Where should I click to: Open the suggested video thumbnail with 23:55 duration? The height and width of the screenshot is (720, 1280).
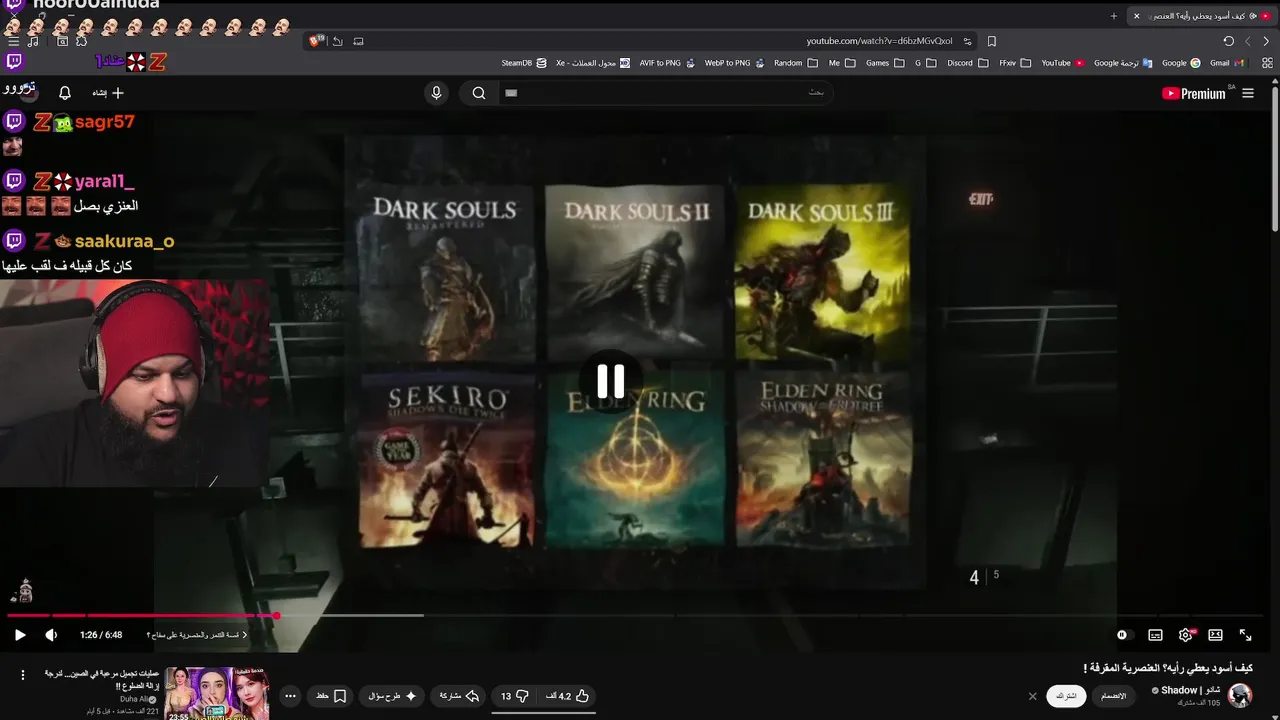[x=217, y=693]
